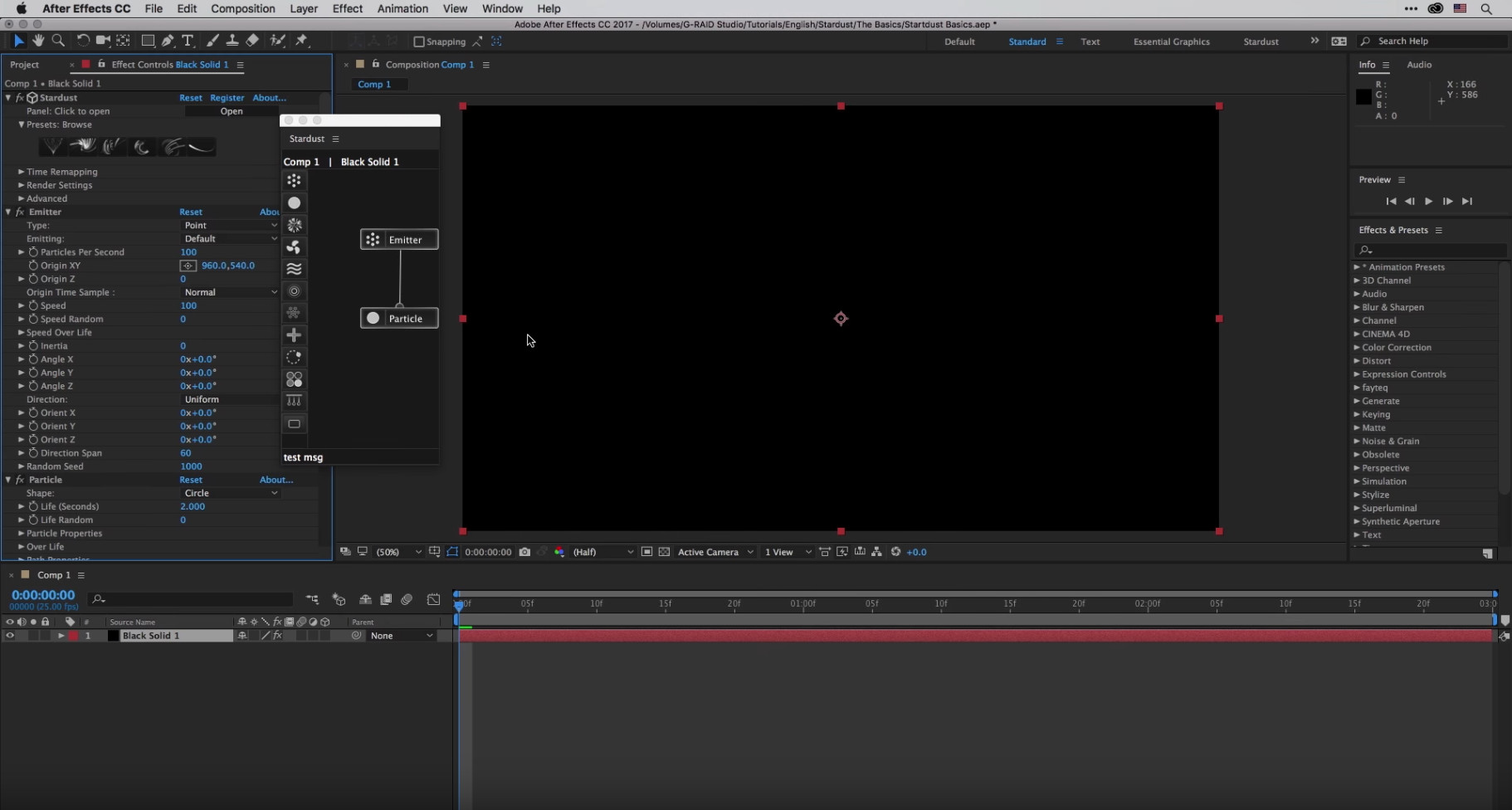This screenshot has width=1512, height=810.
Task: Open the Layer menu
Action: (304, 8)
